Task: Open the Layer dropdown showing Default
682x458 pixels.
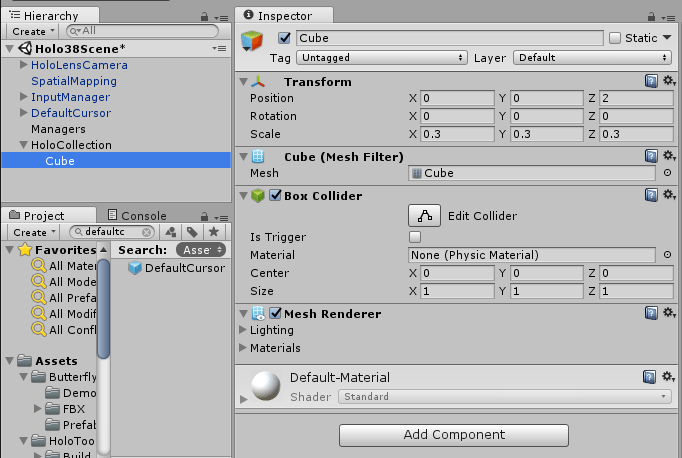Action: click(x=590, y=58)
